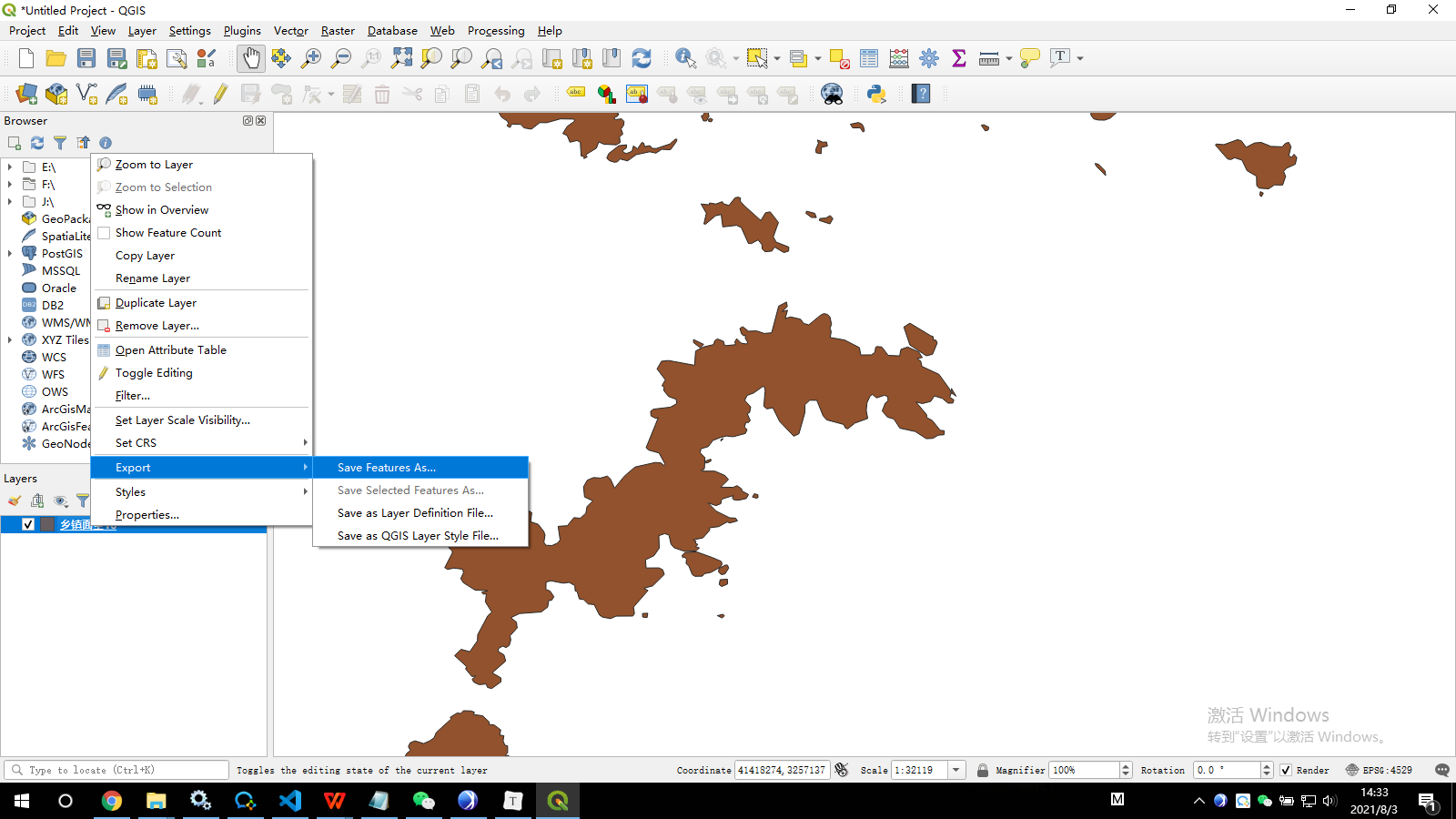Click the Type to locate search field
The height and width of the screenshot is (819, 1456).
(116, 769)
